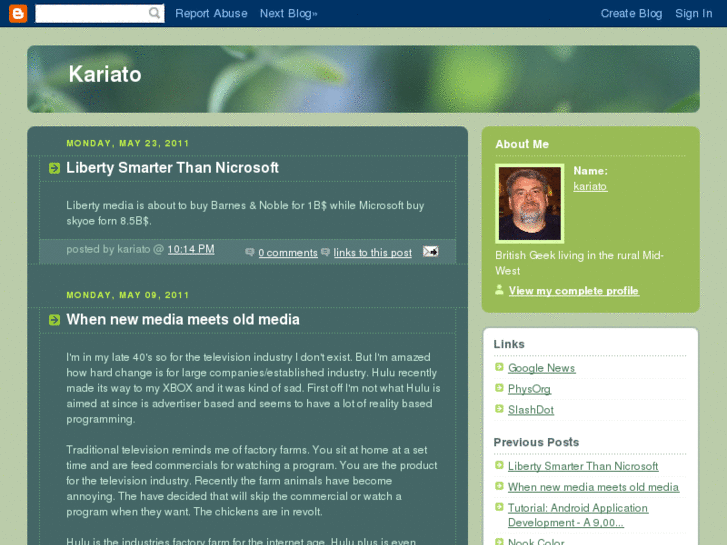Open the Blogger logo icon
The height and width of the screenshot is (545, 727).
18,13
